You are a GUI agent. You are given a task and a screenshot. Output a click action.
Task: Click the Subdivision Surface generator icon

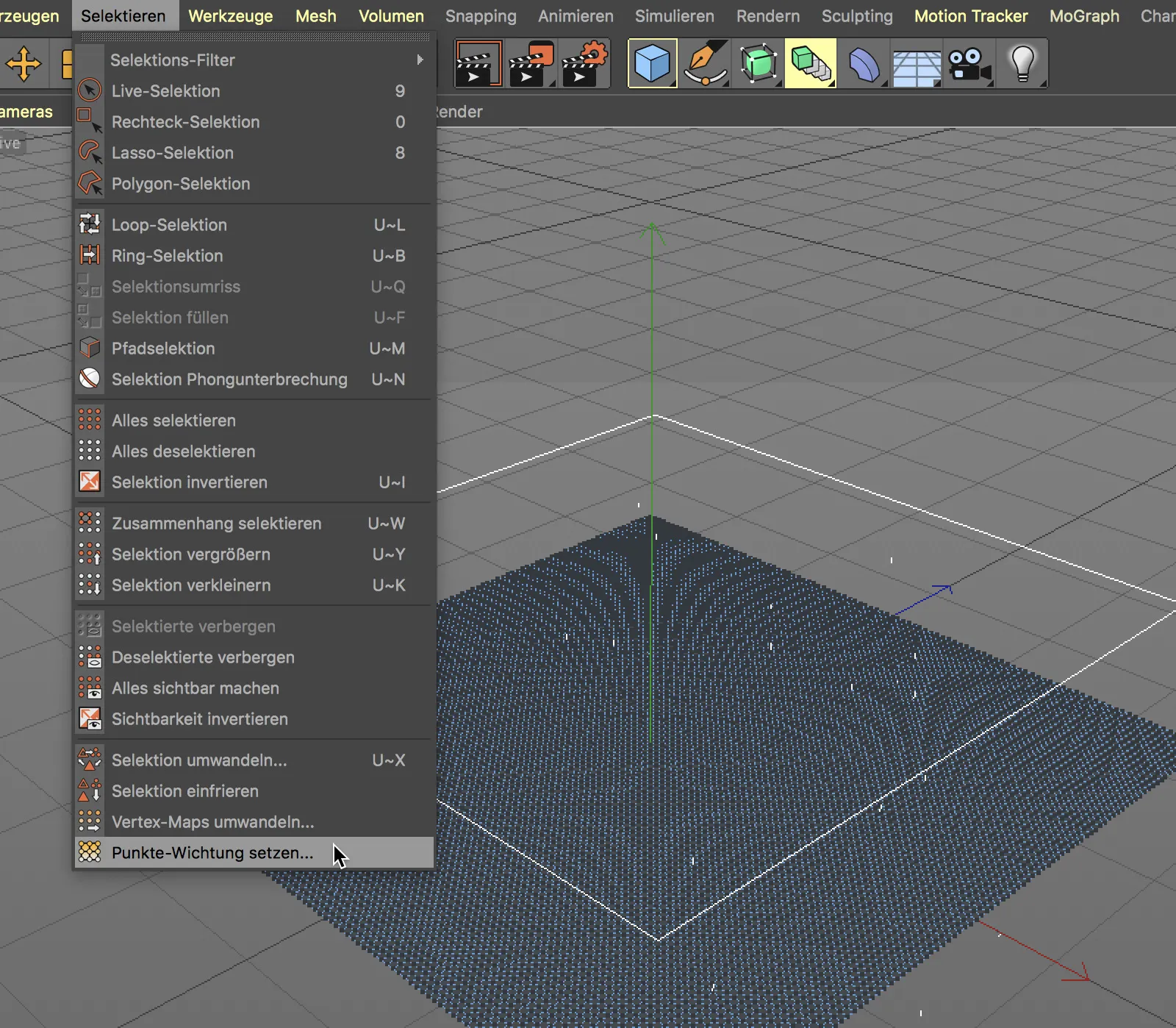(758, 64)
